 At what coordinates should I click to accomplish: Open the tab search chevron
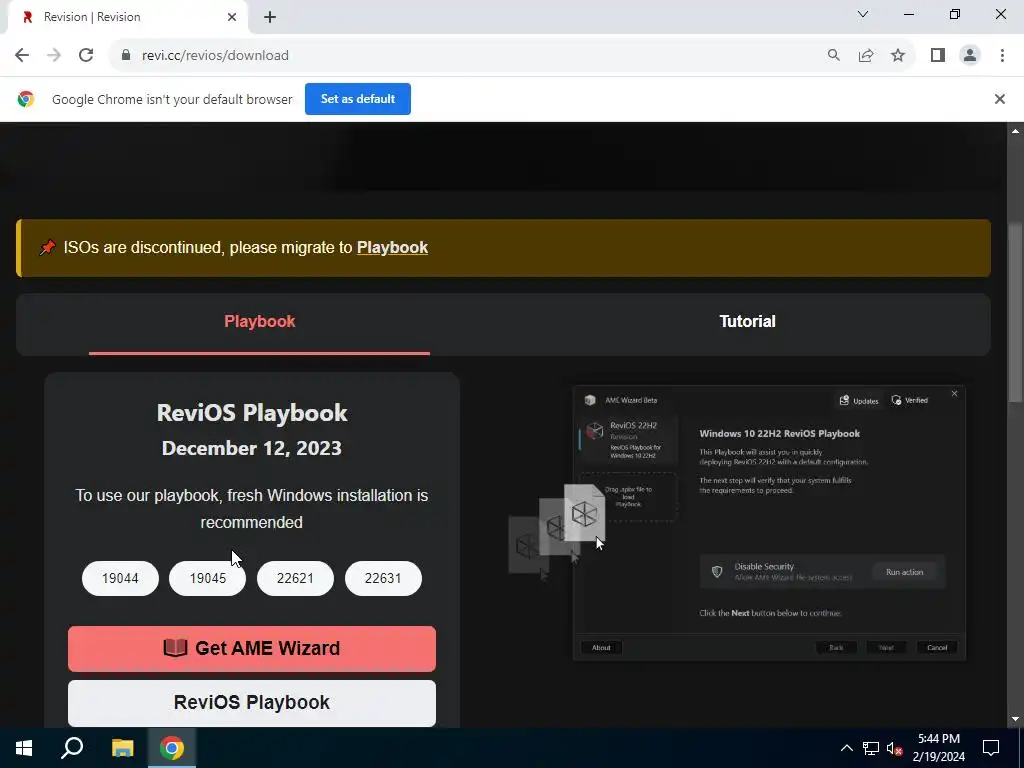click(x=863, y=14)
